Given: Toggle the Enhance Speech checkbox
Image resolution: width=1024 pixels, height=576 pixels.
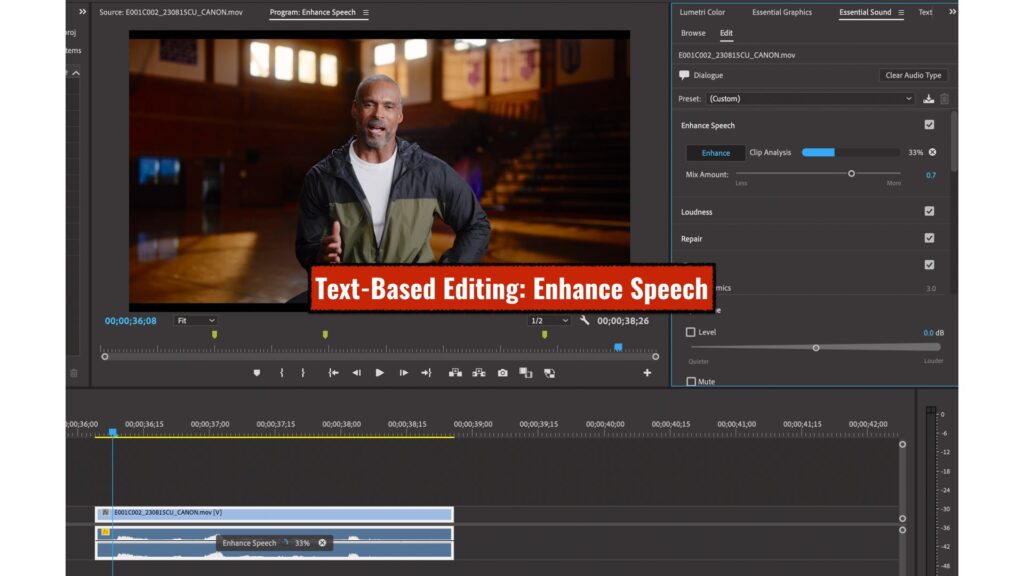Looking at the screenshot, I should tap(929, 125).
